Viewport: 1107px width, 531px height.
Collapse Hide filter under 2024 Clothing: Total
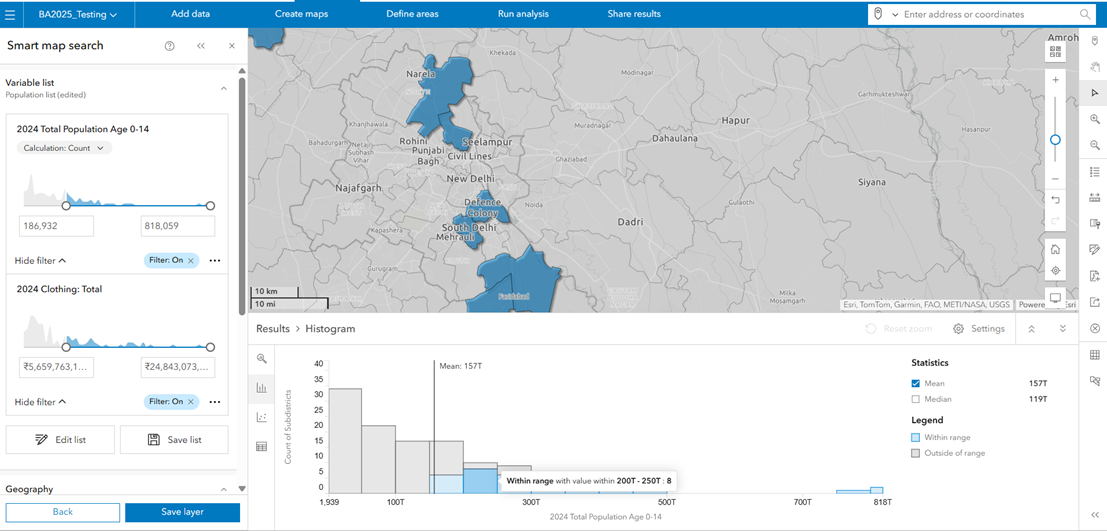point(40,402)
